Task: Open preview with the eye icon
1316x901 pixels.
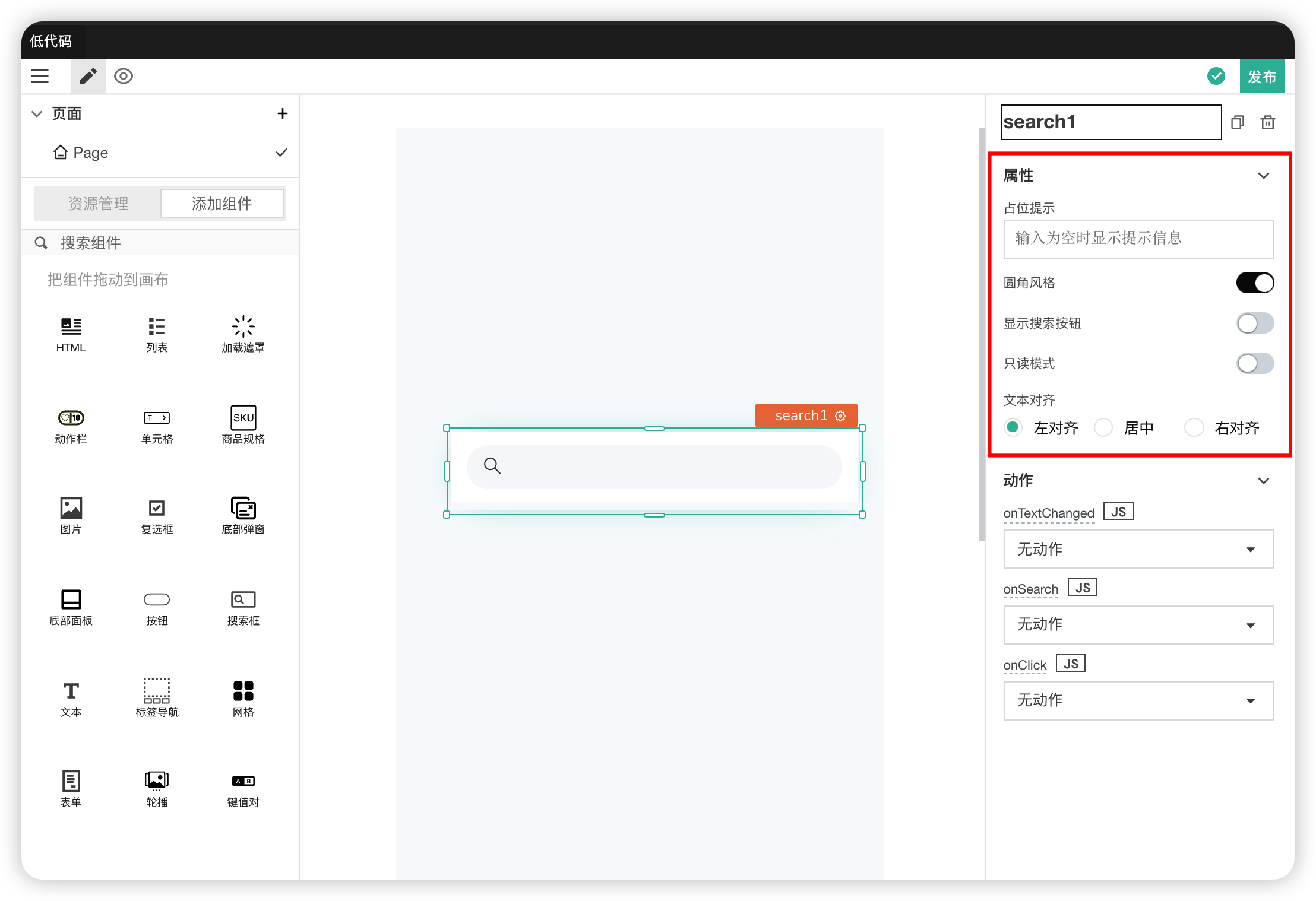Action: (124, 76)
